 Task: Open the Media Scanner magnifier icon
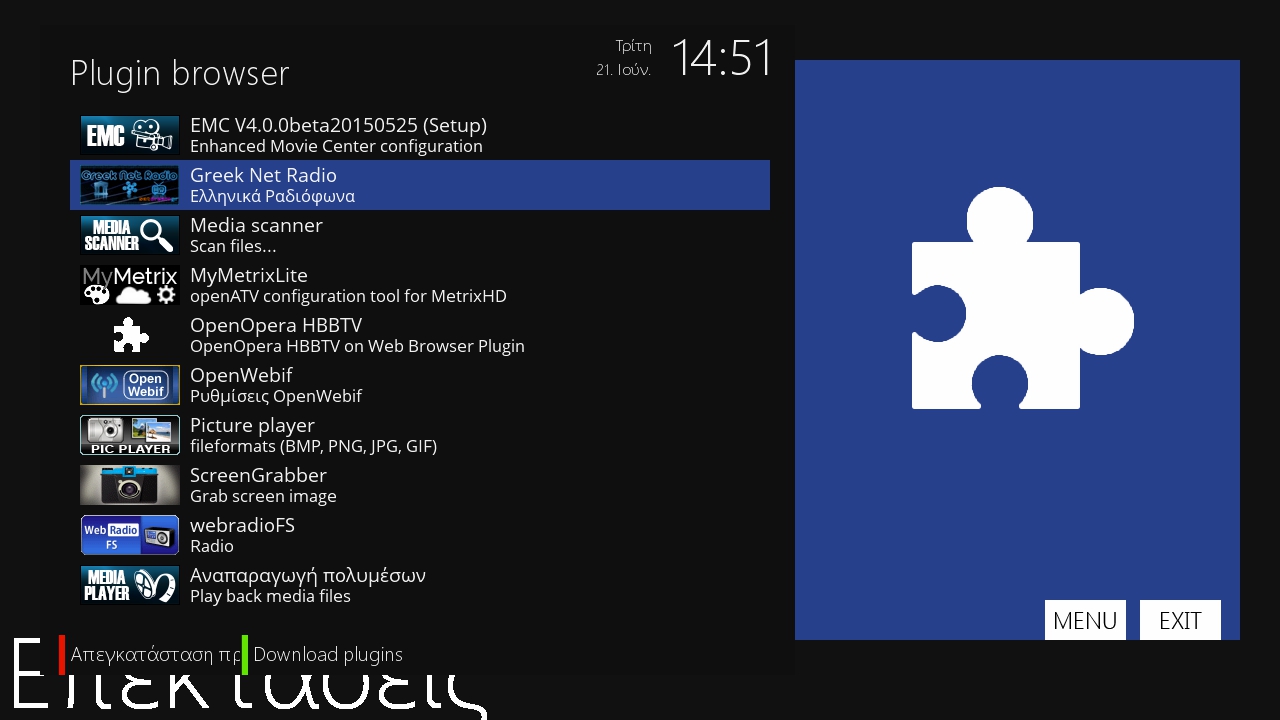point(130,235)
